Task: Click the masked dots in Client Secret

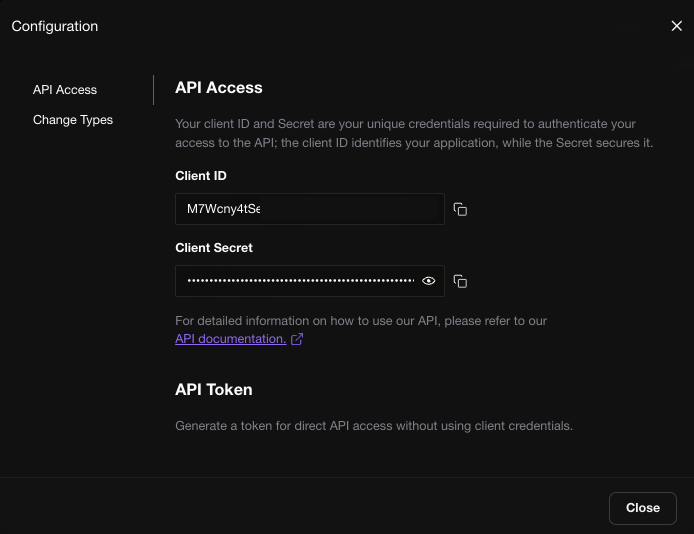Action: tap(300, 281)
